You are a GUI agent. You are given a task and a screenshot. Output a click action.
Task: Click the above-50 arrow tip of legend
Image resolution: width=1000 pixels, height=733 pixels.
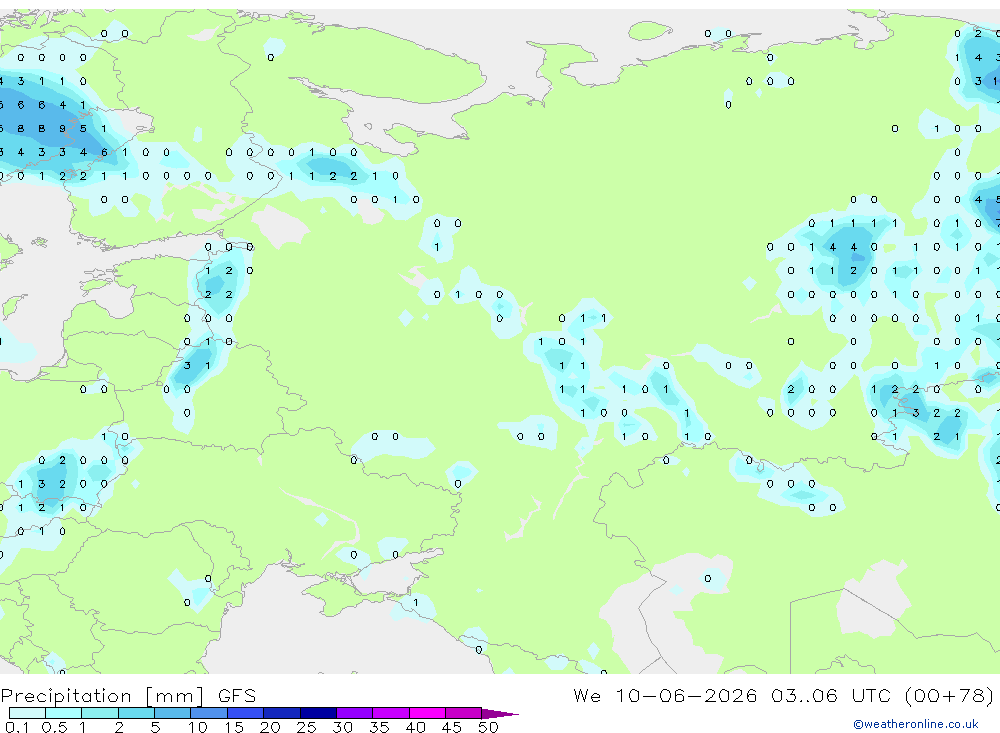[500, 714]
